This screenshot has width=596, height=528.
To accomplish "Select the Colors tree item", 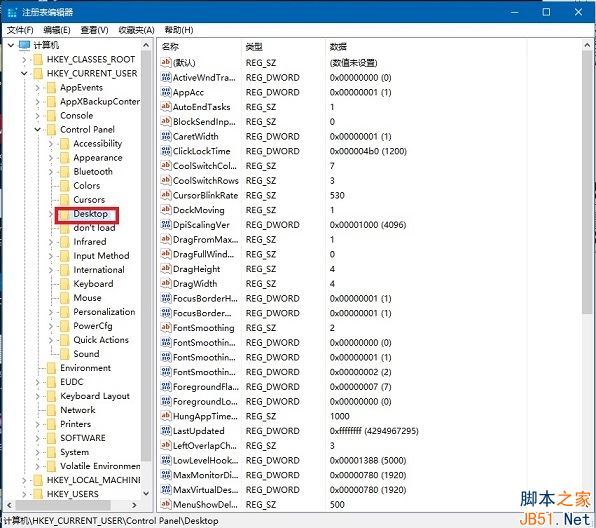I will click(x=87, y=186).
